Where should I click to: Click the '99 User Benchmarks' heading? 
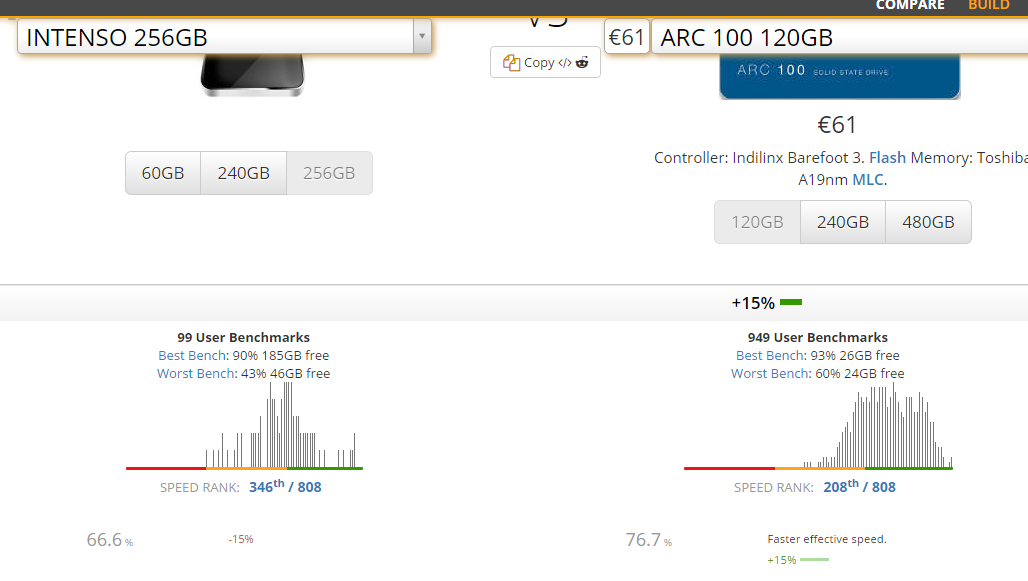point(243,338)
